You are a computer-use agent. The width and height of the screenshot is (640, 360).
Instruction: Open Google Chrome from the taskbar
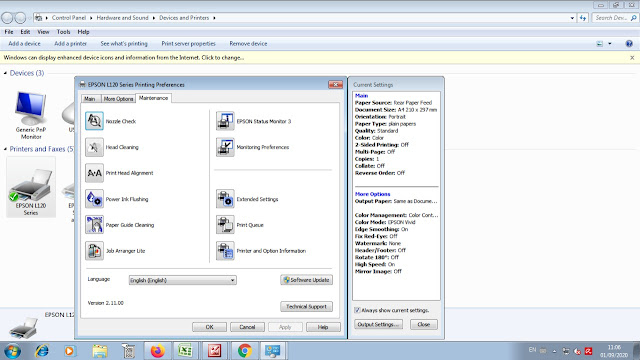[244, 351]
